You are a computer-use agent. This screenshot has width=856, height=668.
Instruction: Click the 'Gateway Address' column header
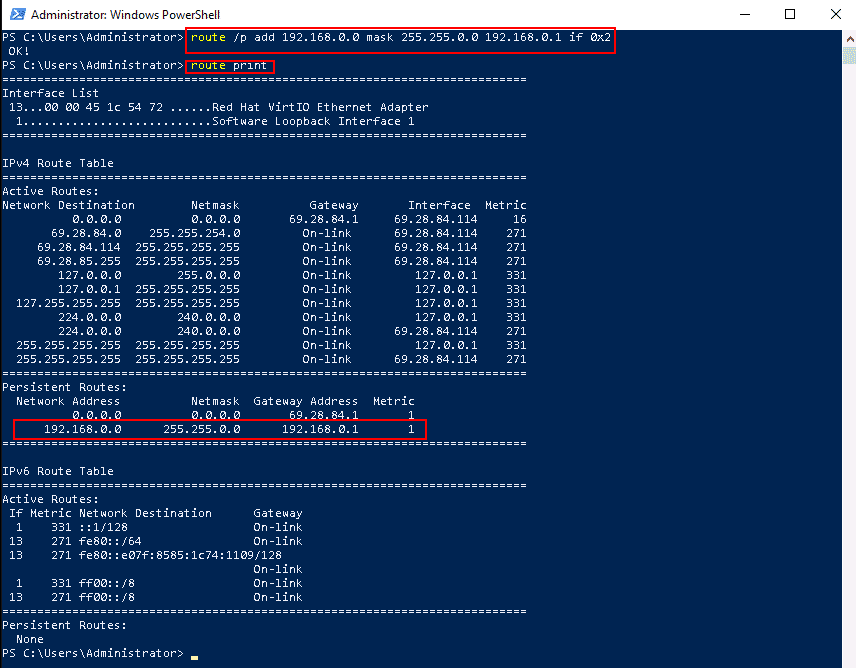point(306,401)
